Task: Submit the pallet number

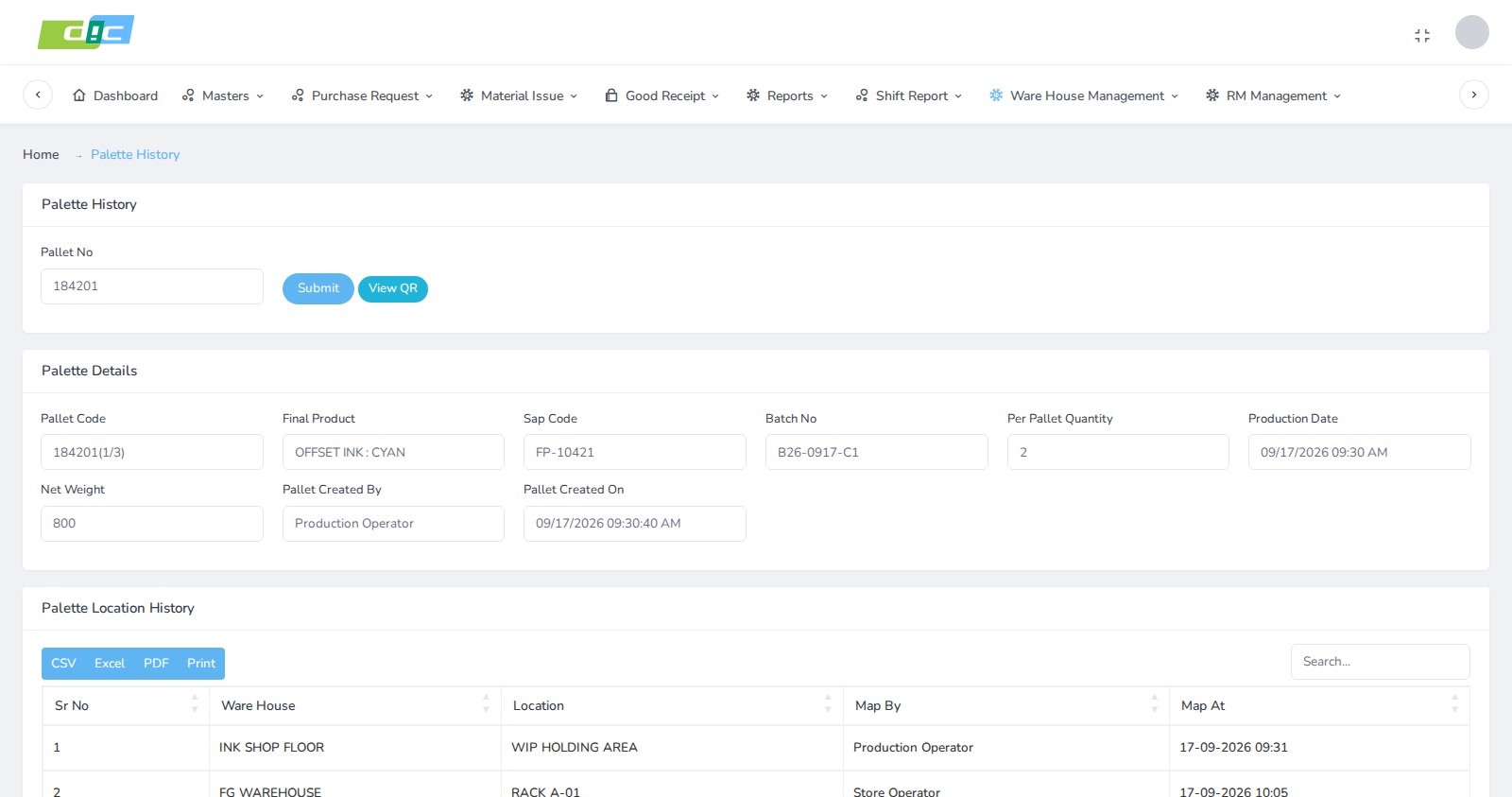Action: pyautogui.click(x=318, y=288)
